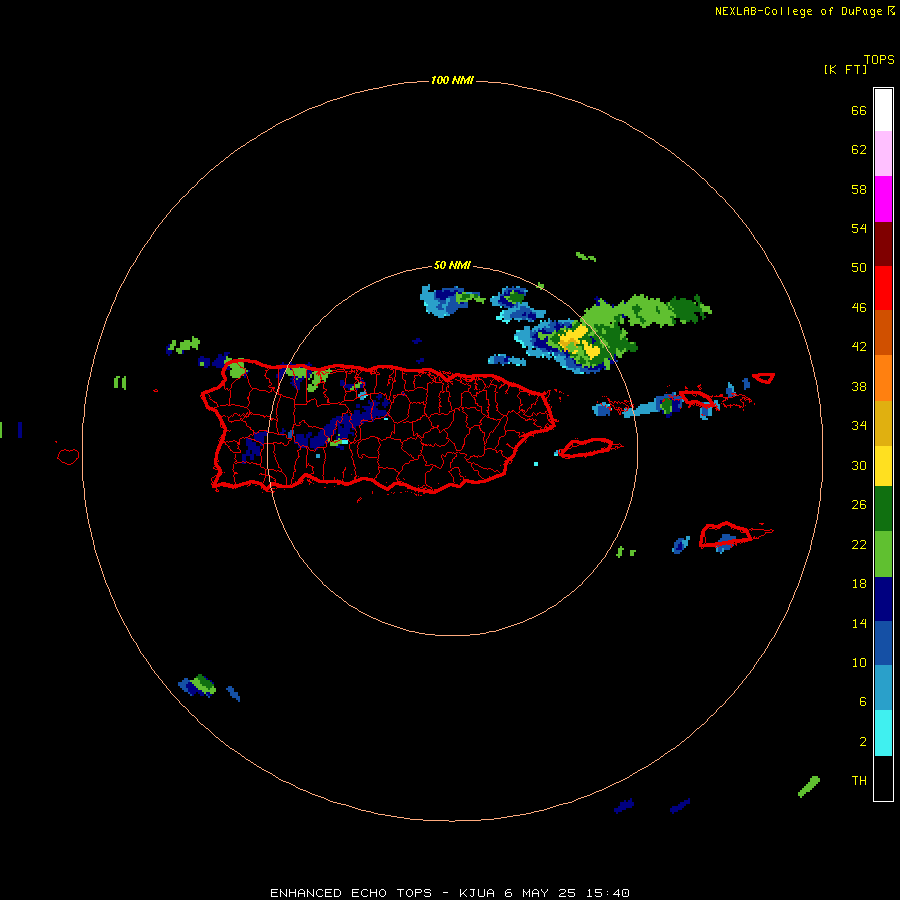This screenshot has height=900, width=900.
Task: Click the bright red legend swatch
Action: coord(883,288)
